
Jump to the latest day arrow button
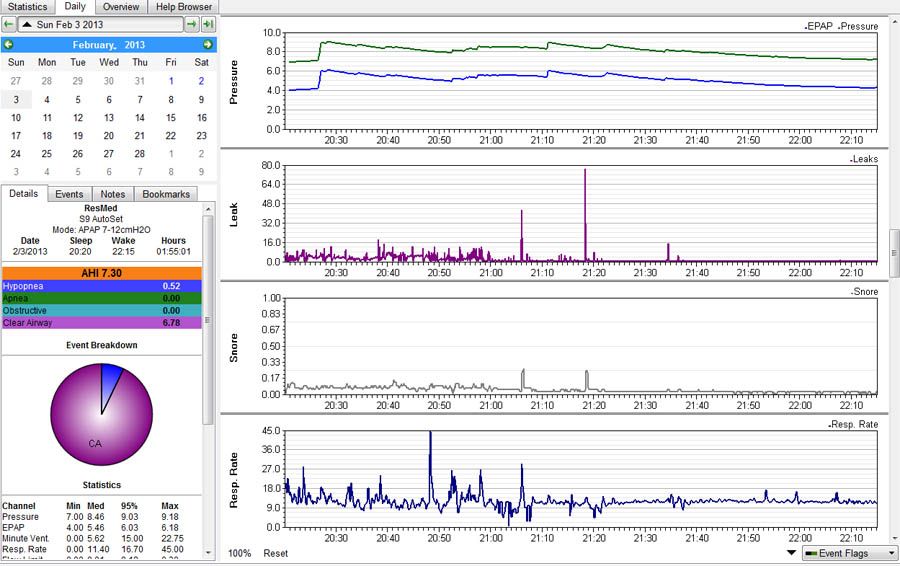point(208,25)
